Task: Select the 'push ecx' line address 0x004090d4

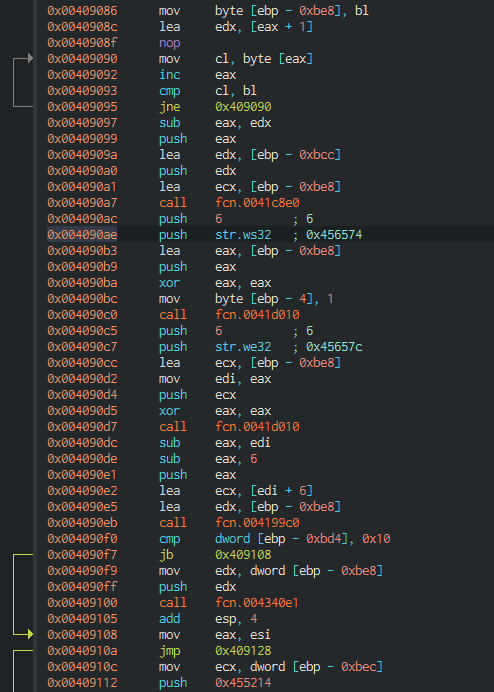Action: point(82,395)
